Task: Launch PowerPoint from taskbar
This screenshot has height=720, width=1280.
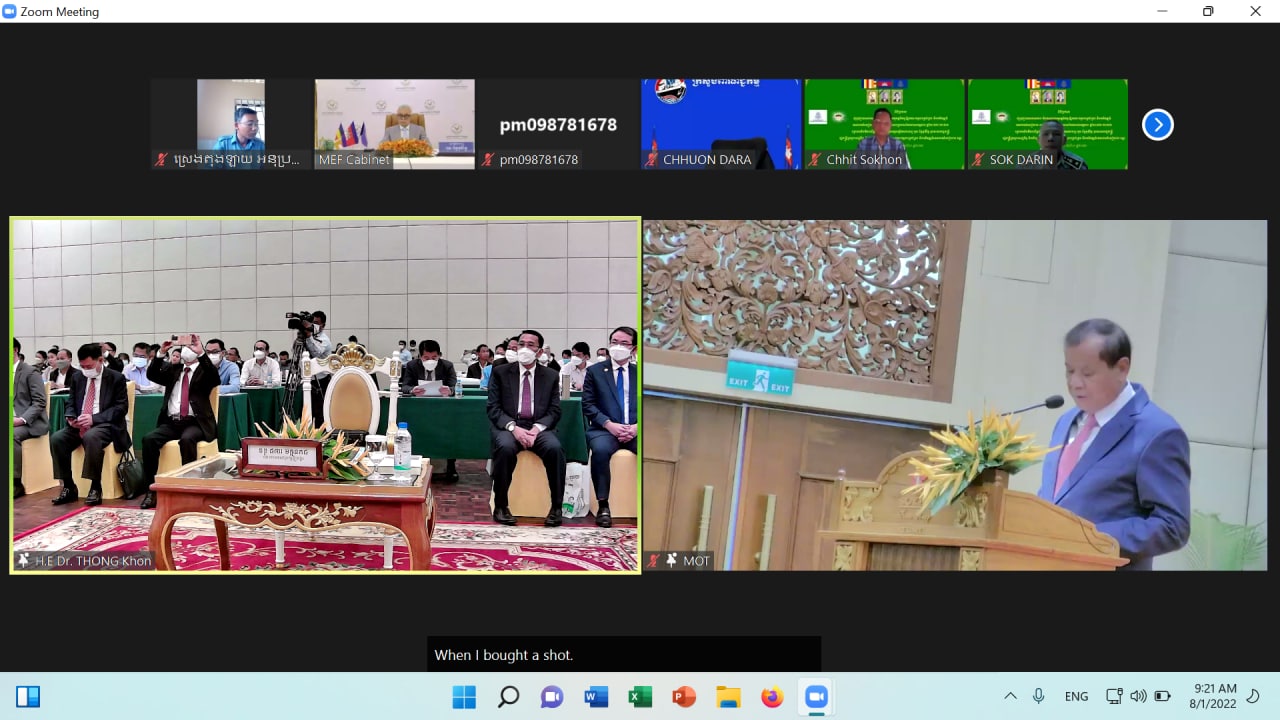Action: click(684, 696)
